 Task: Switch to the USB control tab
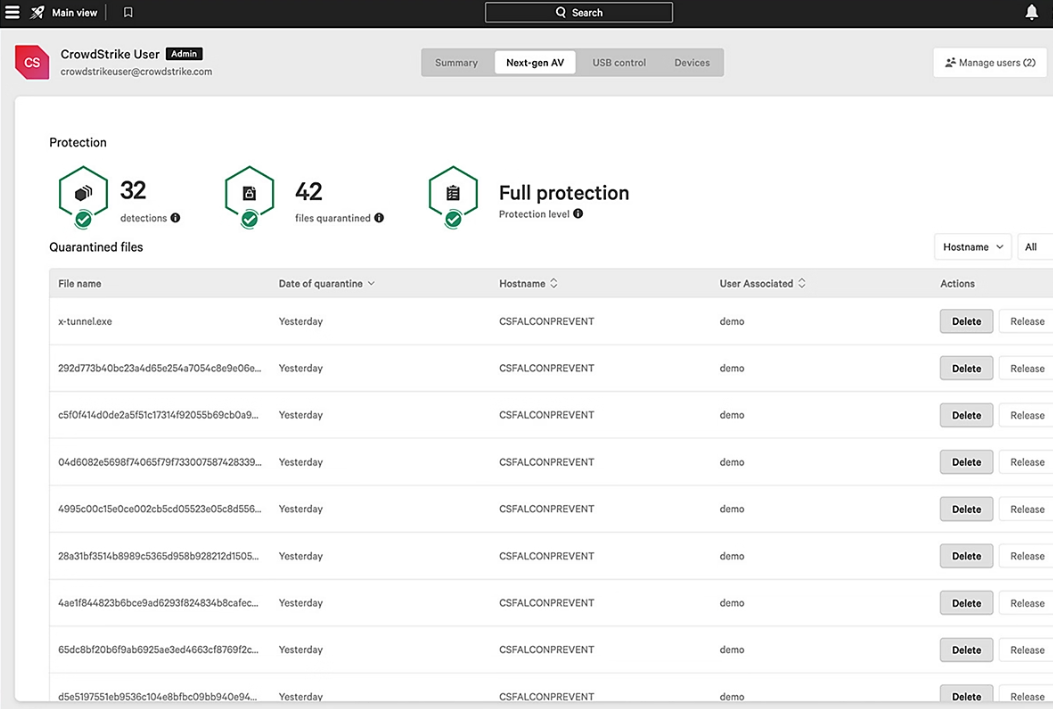[x=619, y=63]
